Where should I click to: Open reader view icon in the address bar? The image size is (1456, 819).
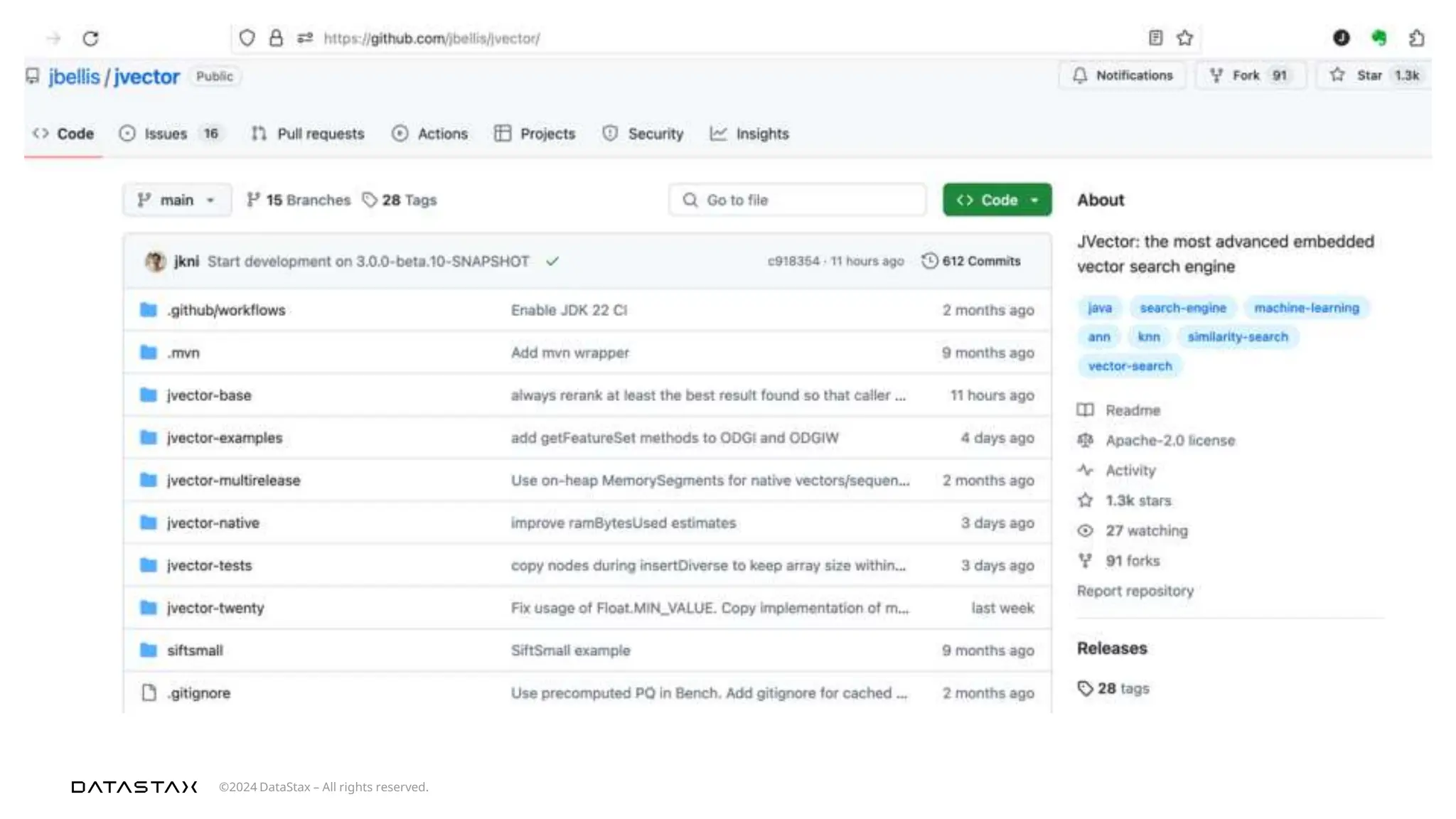tap(1155, 38)
